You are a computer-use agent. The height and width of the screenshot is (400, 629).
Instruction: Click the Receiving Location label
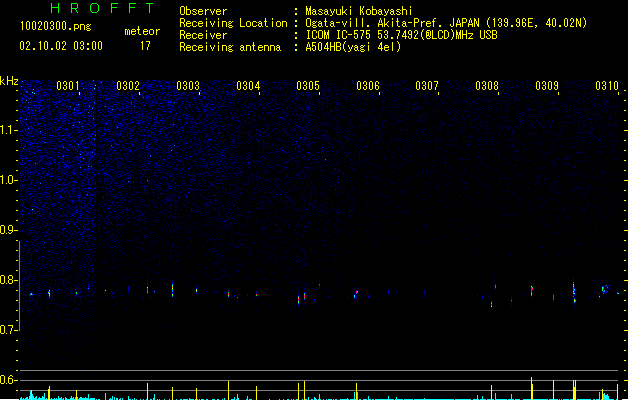(x=233, y=23)
